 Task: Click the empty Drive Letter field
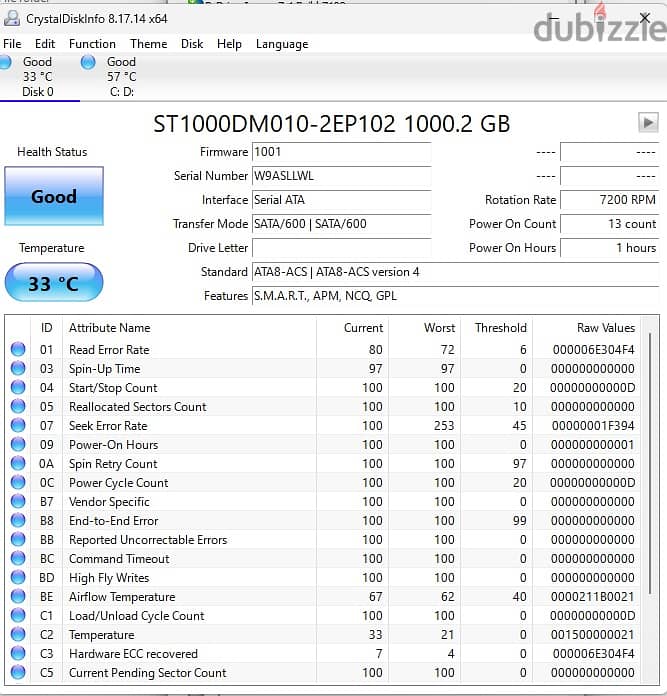pyautogui.click(x=341, y=248)
